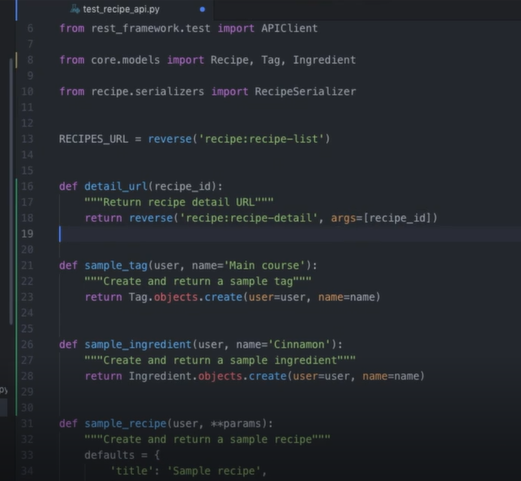Click the sample_recipe function name
The height and width of the screenshot is (481, 521).
[125, 423]
